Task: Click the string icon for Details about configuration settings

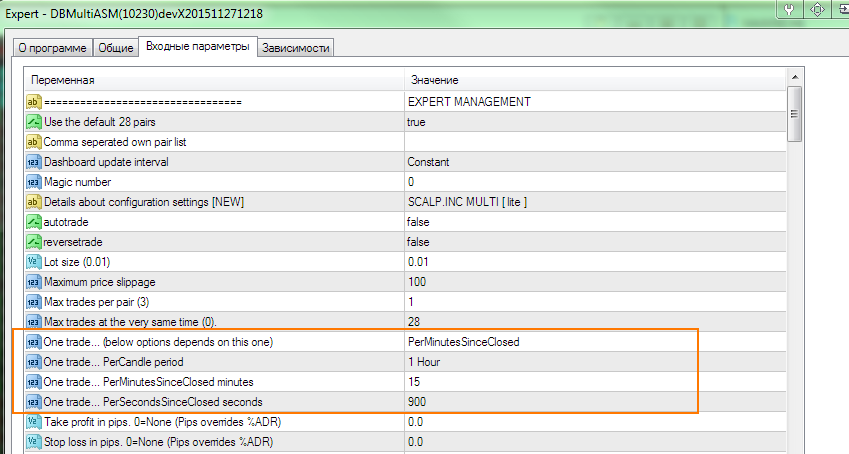Action: pyautogui.click(x=34, y=202)
